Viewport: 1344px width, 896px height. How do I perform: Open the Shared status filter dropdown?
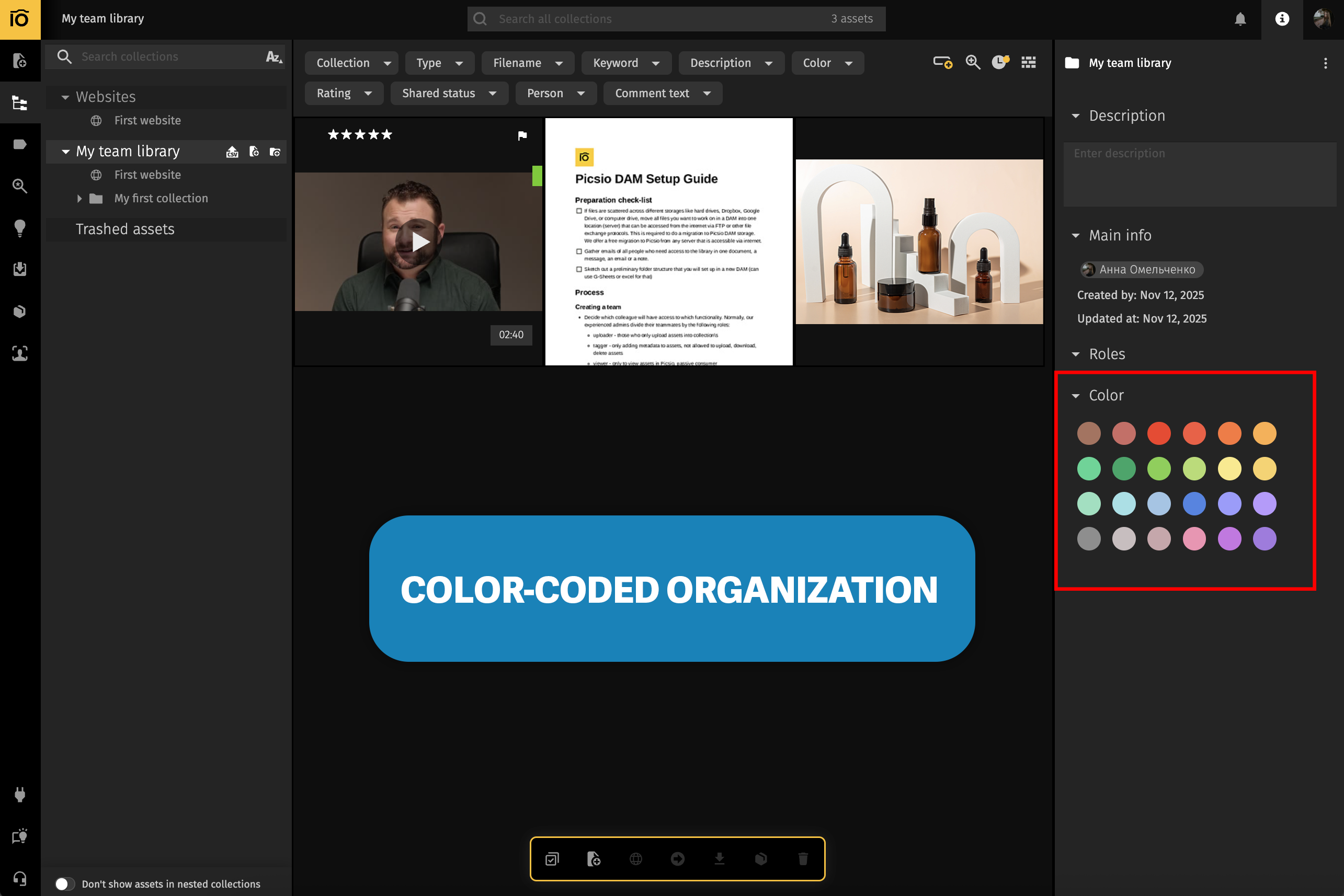point(449,93)
